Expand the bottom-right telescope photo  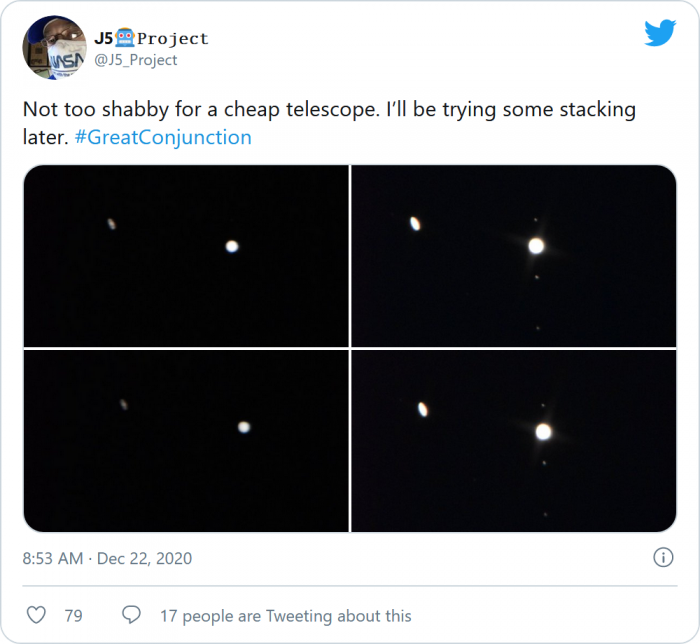(514, 441)
